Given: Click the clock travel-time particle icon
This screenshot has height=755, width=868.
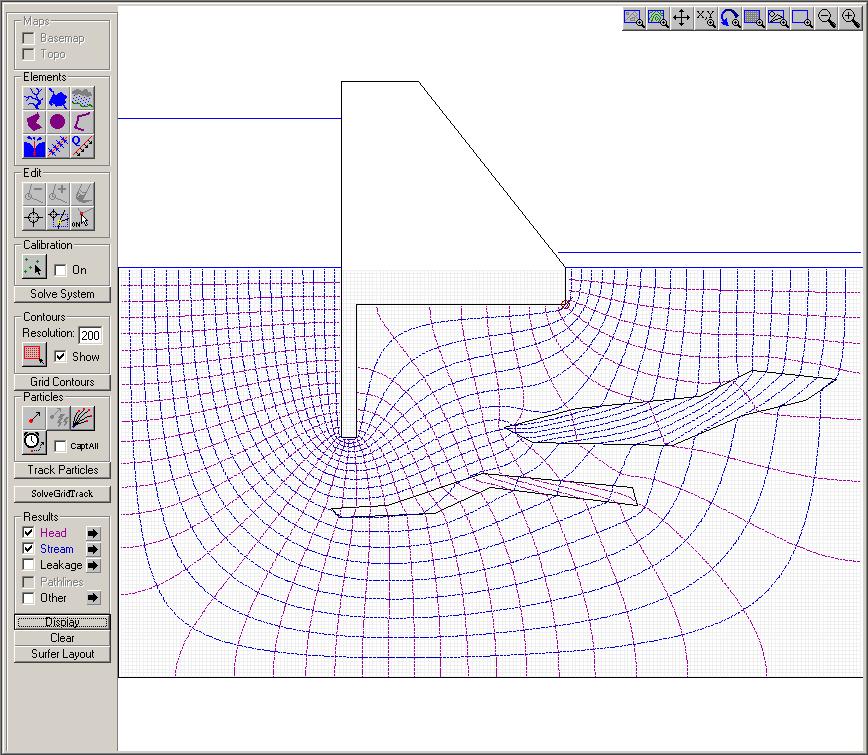Looking at the screenshot, I should tap(34, 442).
